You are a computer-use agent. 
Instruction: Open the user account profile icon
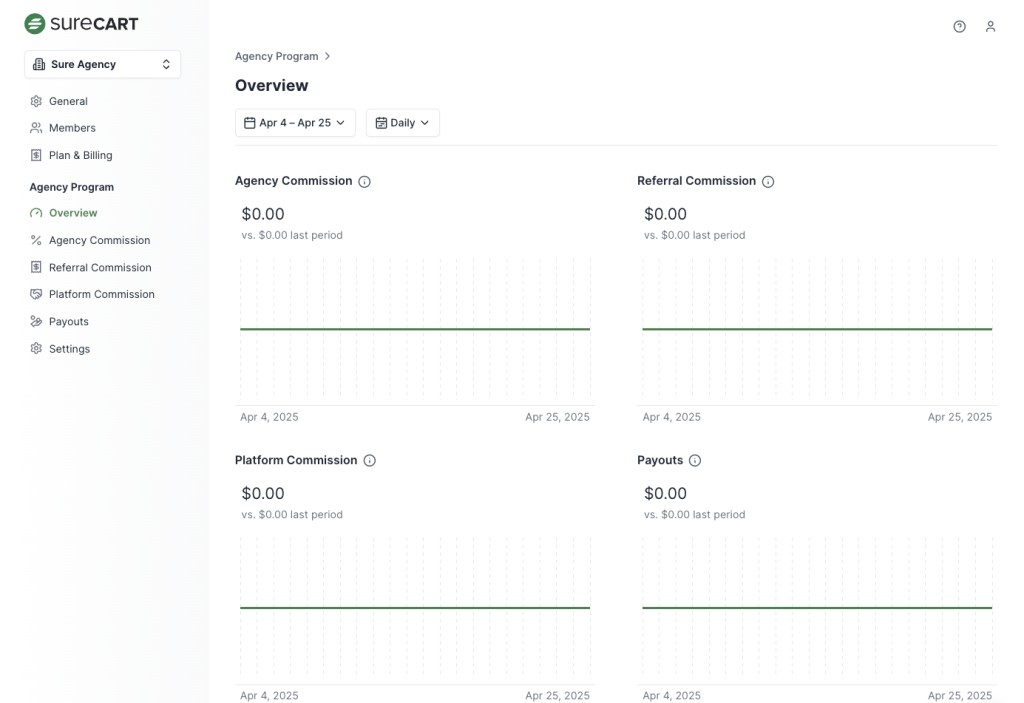990,27
